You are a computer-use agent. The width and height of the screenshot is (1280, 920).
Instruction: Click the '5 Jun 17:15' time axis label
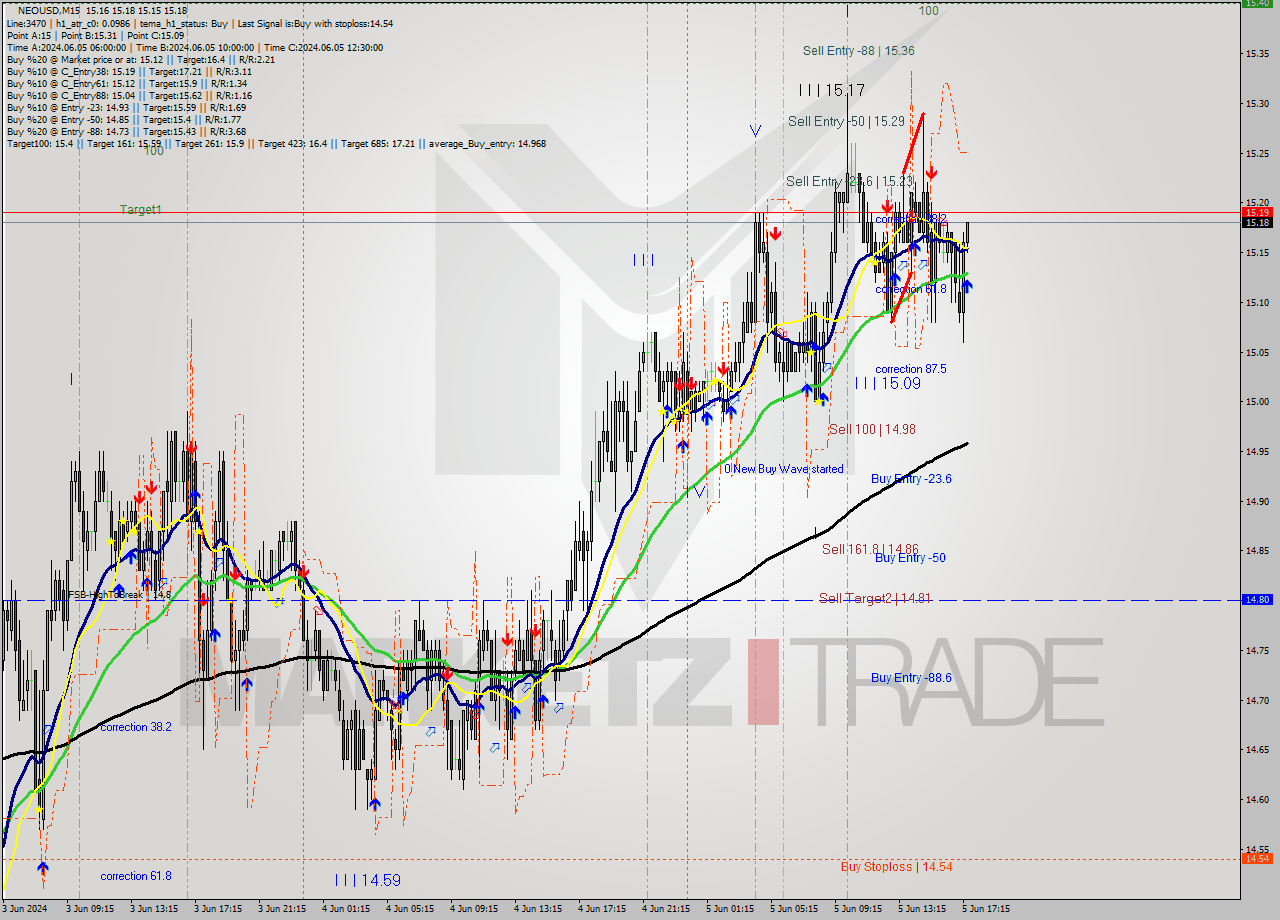985,909
